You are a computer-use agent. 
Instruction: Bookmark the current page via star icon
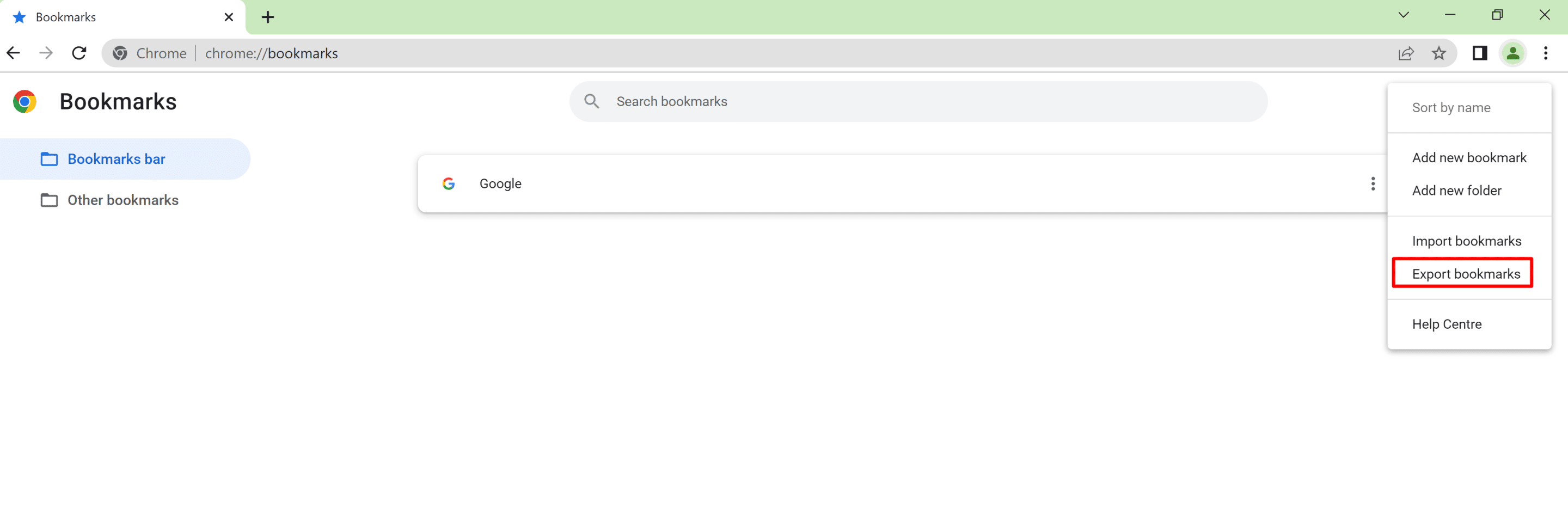click(1439, 53)
